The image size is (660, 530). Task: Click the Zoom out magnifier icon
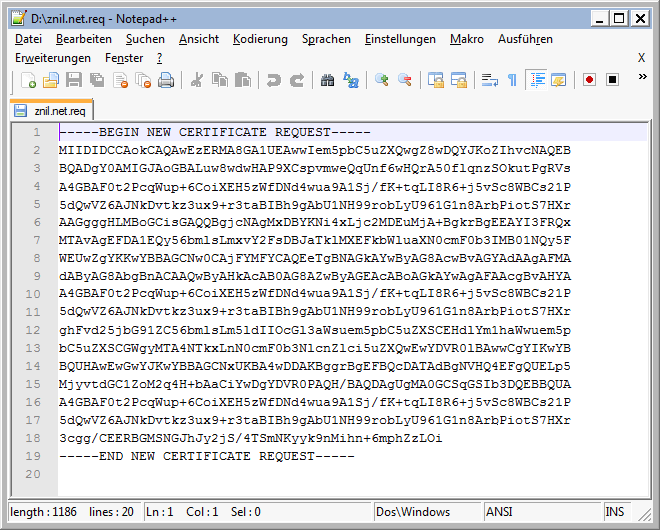404,80
